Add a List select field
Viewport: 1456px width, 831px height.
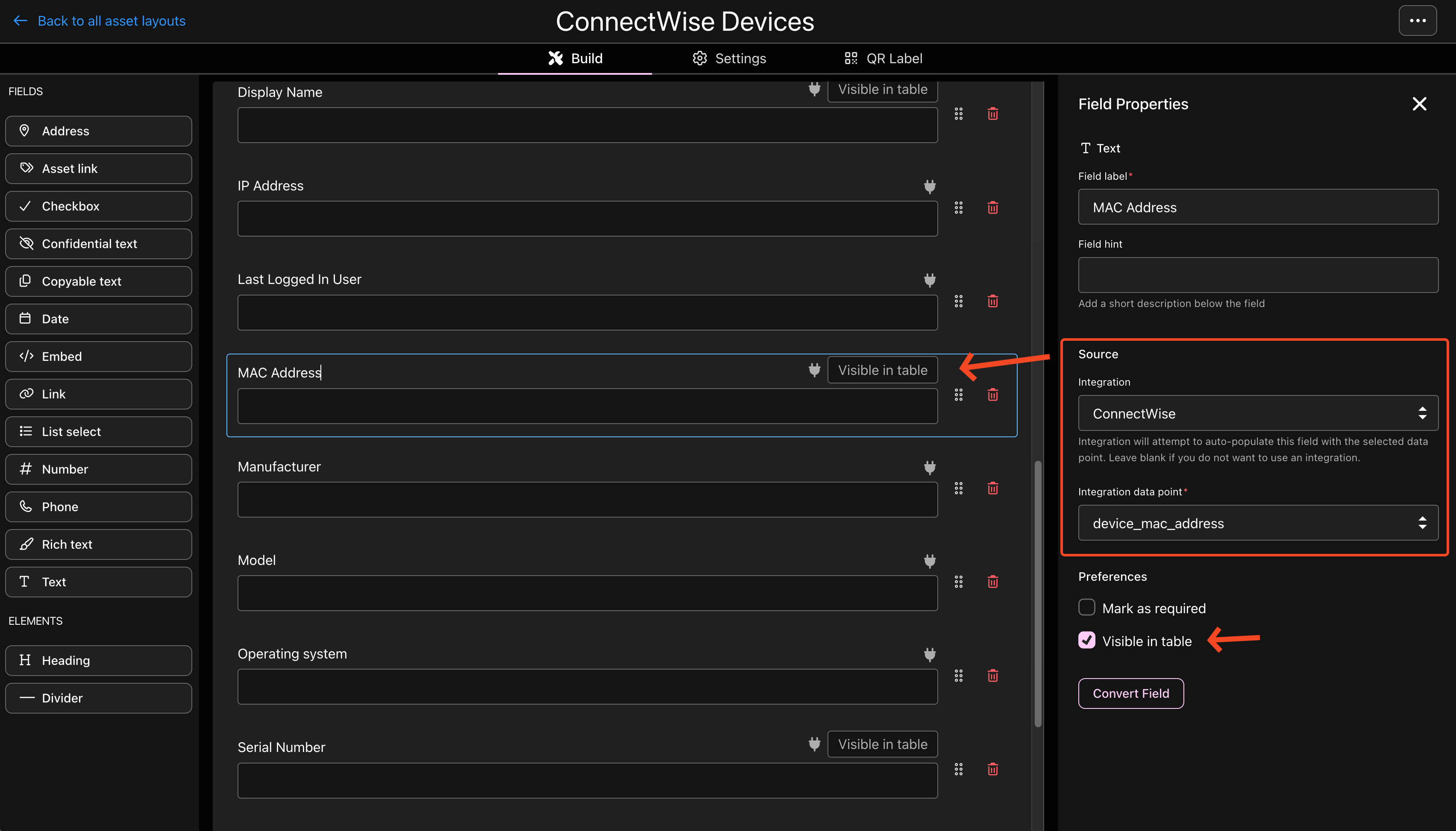click(99, 431)
